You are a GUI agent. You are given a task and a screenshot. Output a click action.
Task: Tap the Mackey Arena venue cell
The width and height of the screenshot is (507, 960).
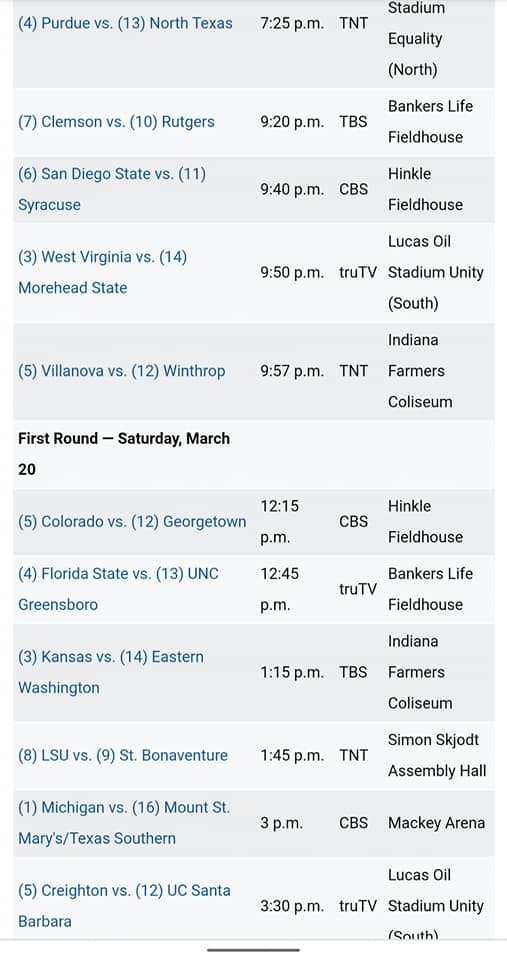coord(437,823)
